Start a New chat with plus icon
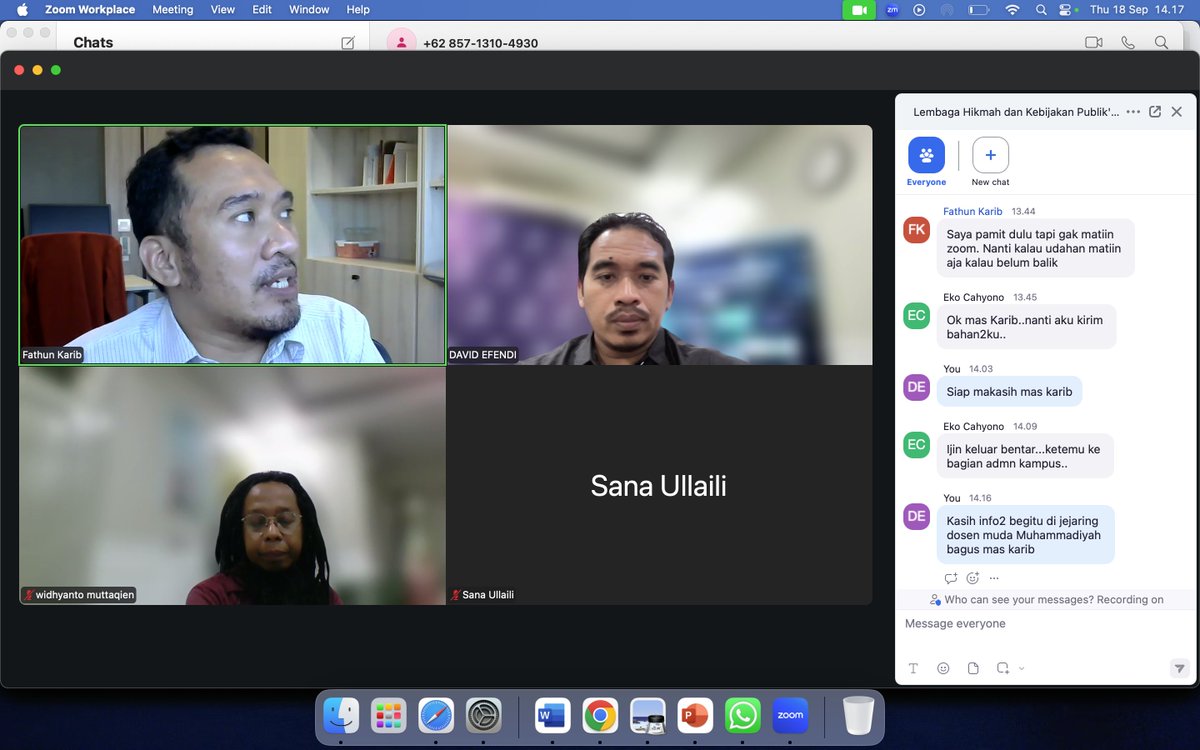Screen dimensions: 1200x750 [990, 155]
